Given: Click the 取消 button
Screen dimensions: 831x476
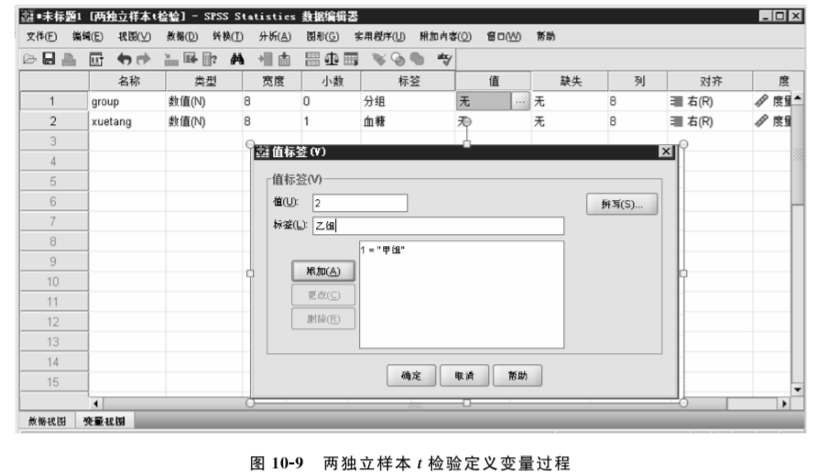Looking at the screenshot, I should click(x=464, y=375).
